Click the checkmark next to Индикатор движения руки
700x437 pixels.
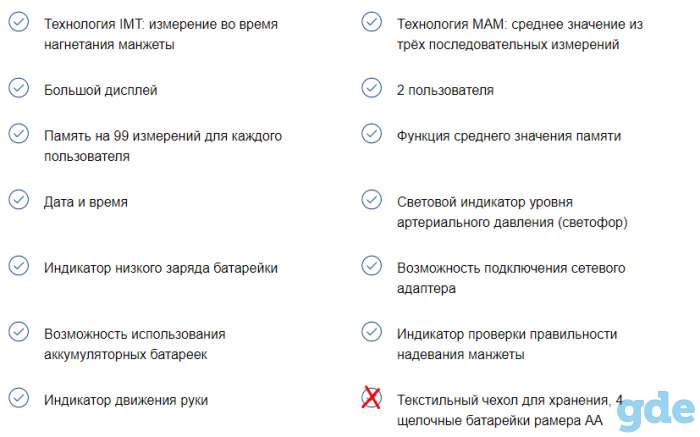19,398
